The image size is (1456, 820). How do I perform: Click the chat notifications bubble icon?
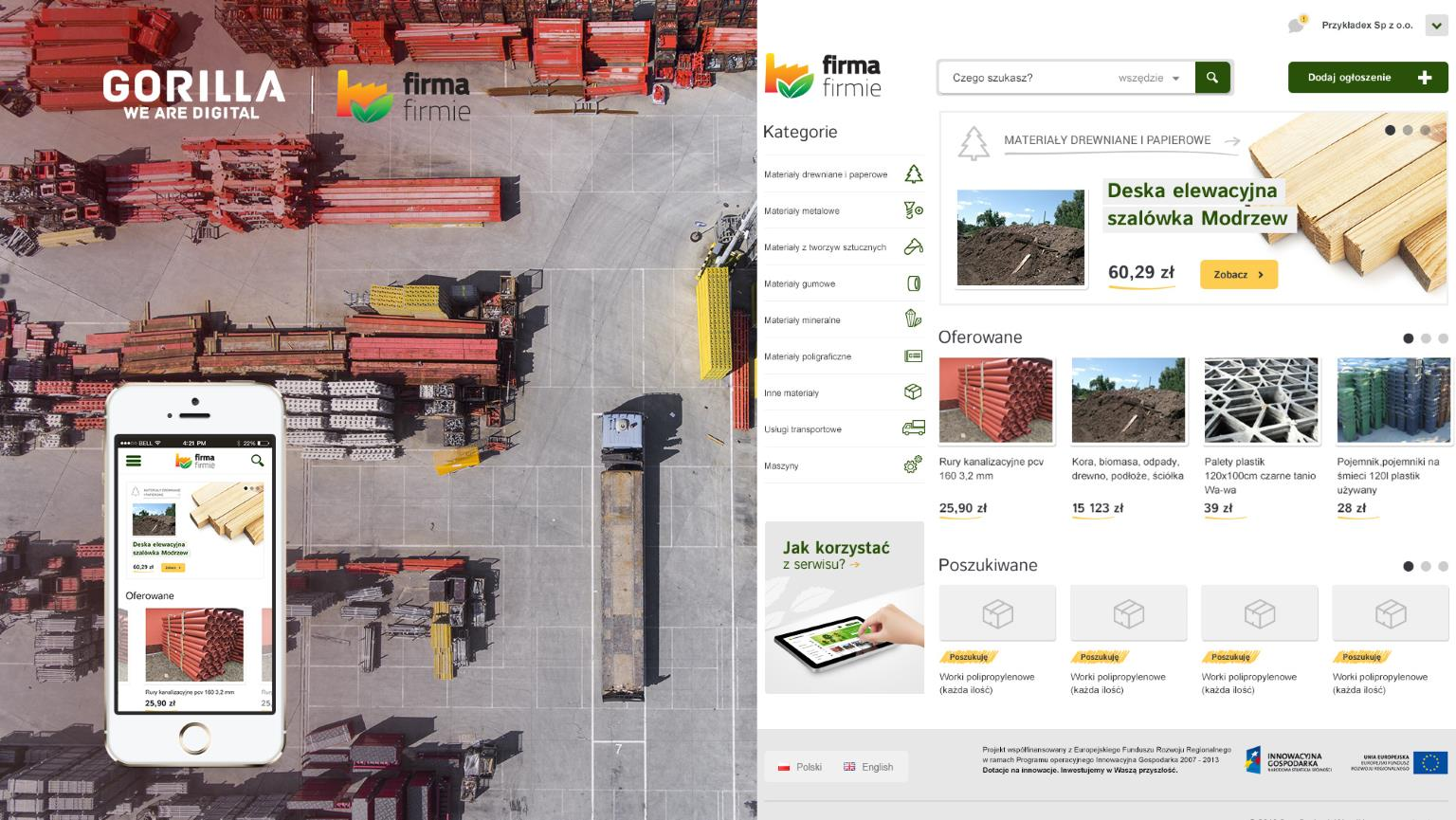[x=1296, y=25]
